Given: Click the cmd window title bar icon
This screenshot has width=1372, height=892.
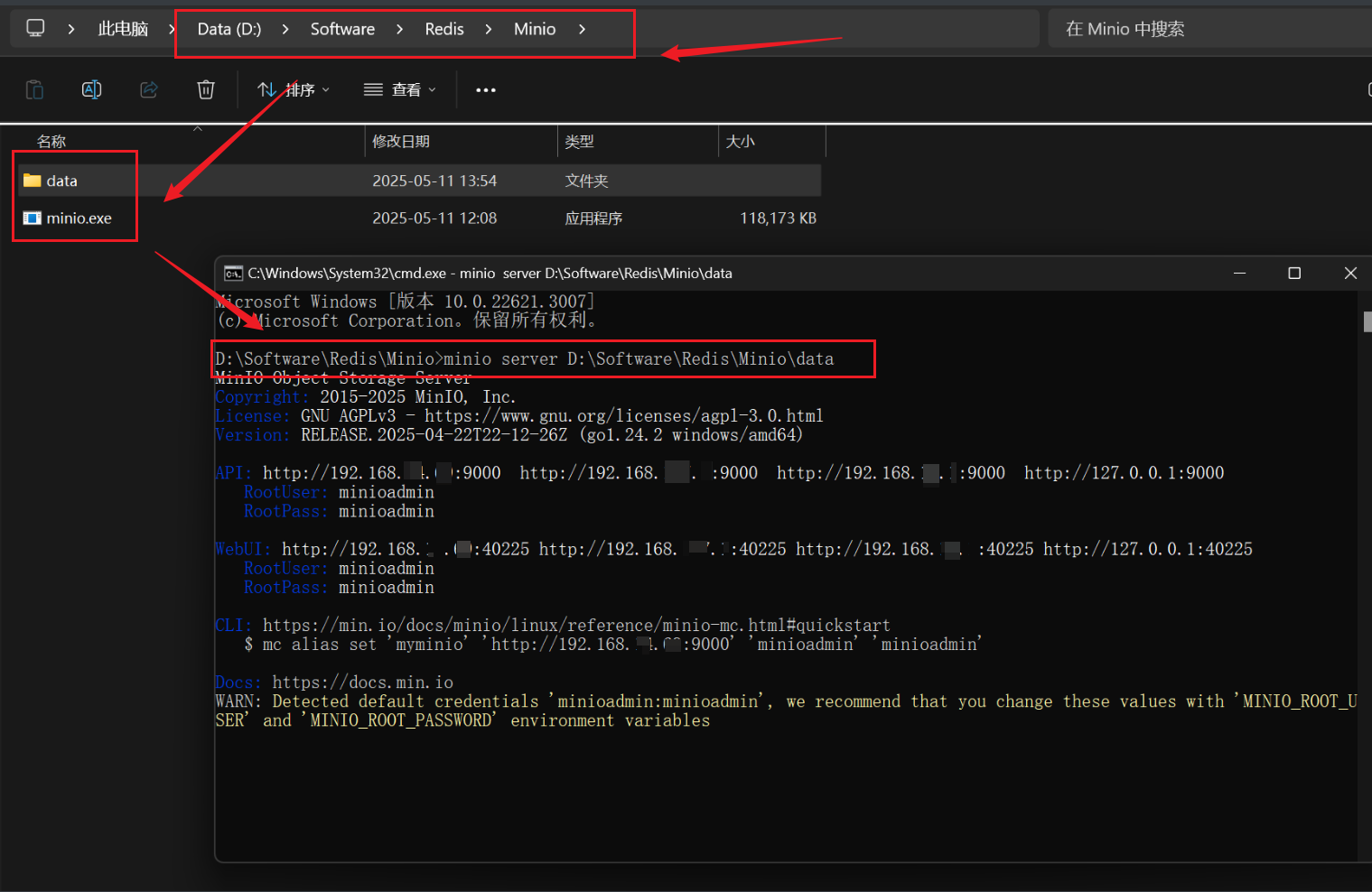Looking at the screenshot, I should (233, 274).
